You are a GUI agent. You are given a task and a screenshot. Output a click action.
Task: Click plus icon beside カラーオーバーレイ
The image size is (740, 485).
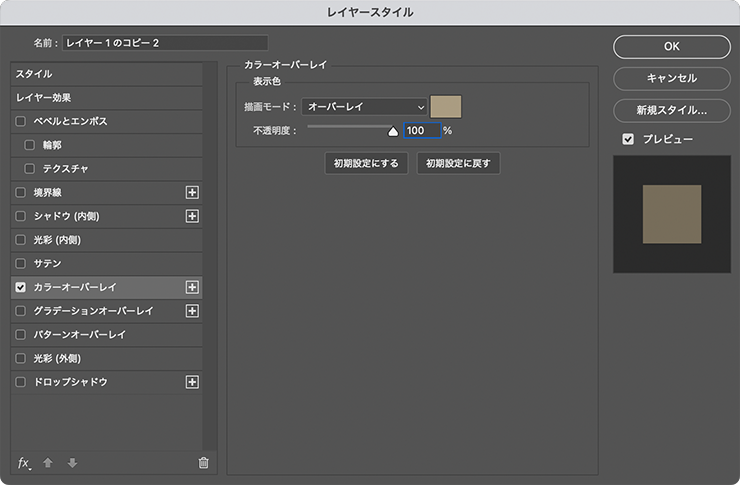click(193, 287)
